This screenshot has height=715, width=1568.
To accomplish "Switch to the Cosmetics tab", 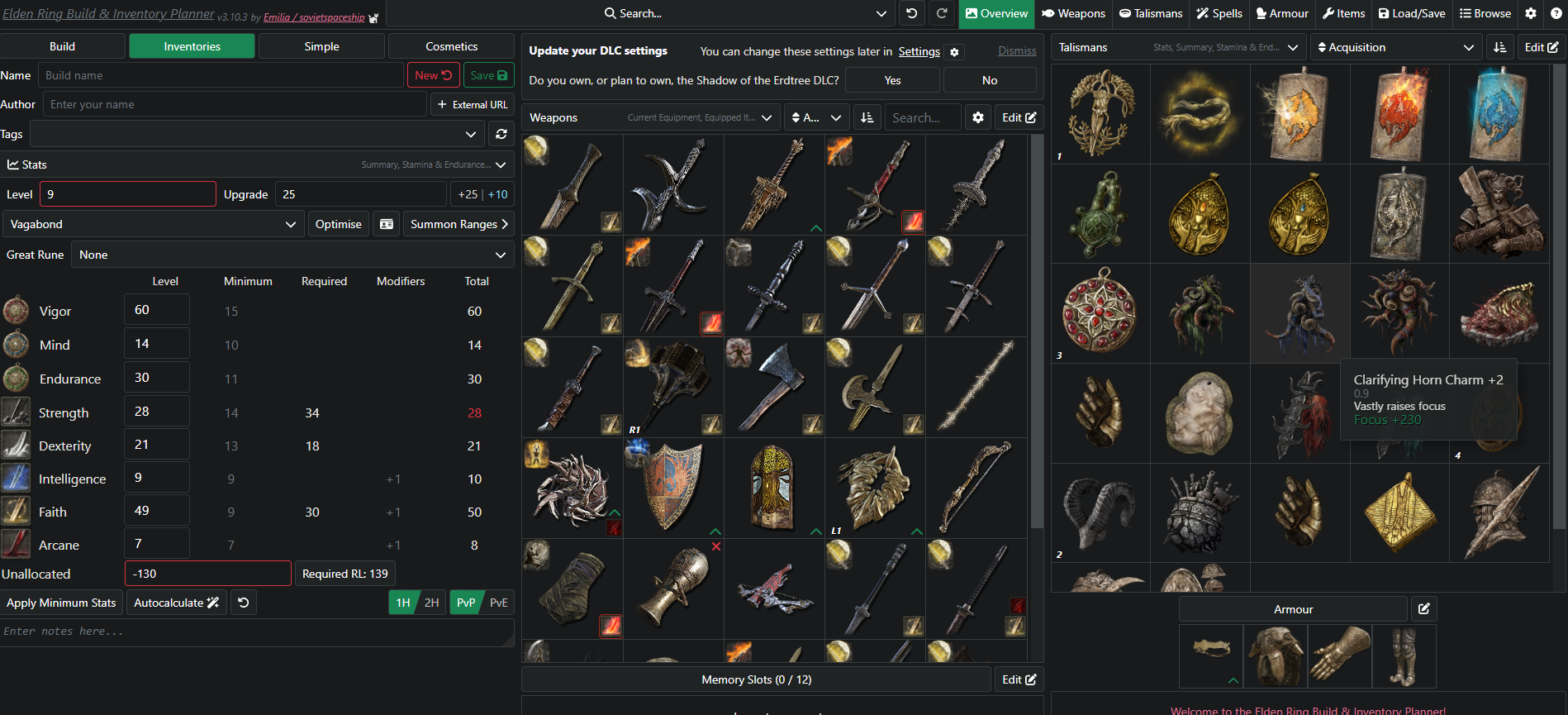I will click(451, 46).
